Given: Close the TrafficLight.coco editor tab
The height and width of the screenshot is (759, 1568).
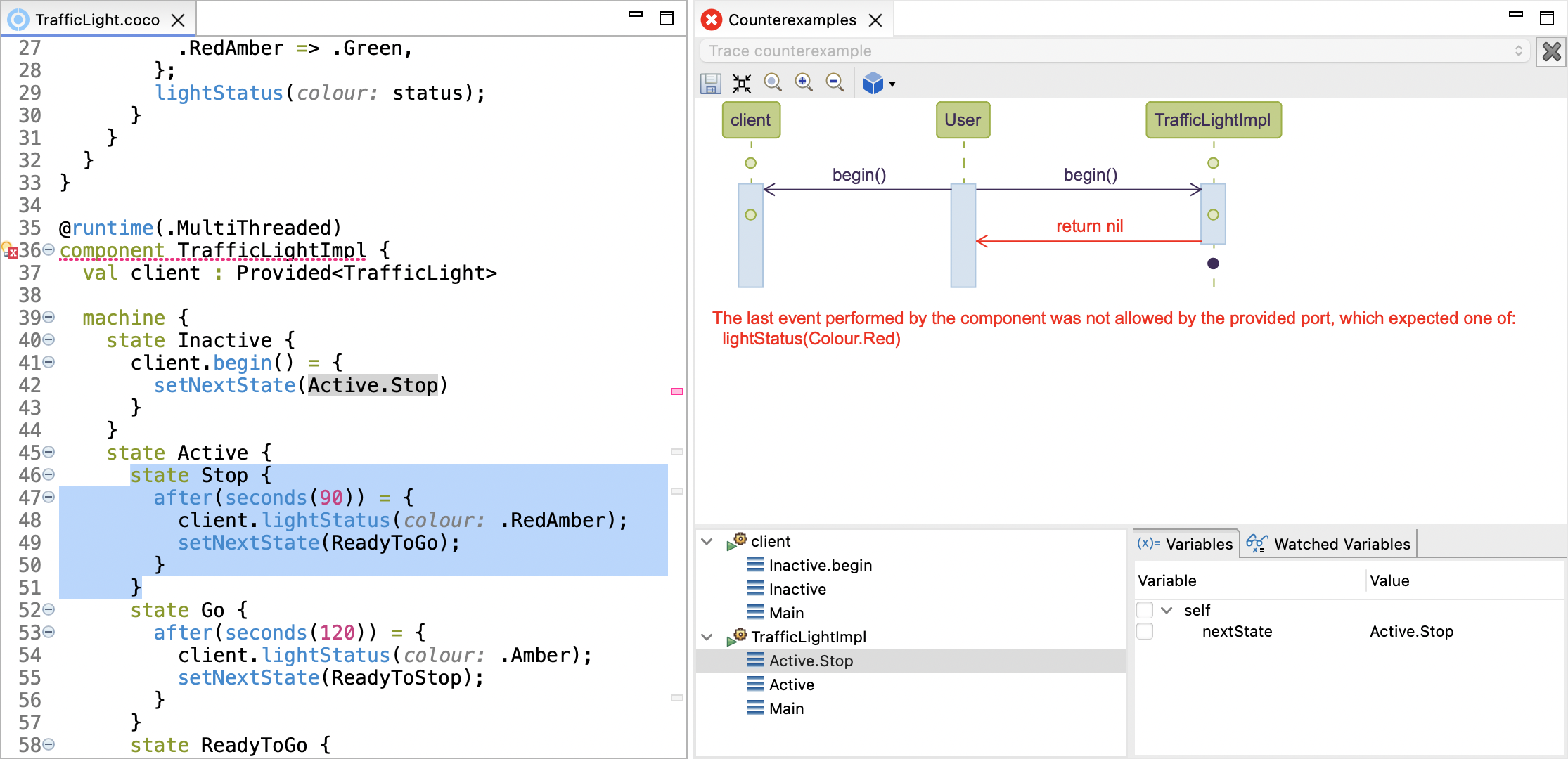Looking at the screenshot, I should click(x=179, y=20).
